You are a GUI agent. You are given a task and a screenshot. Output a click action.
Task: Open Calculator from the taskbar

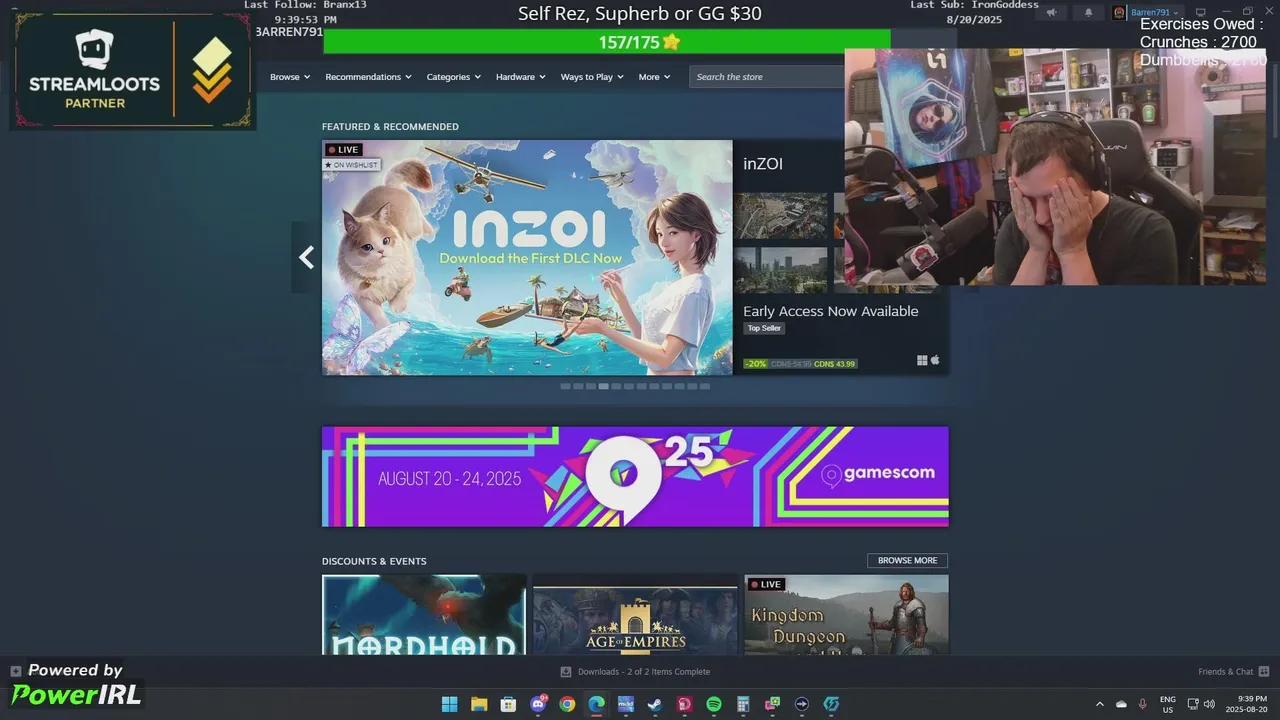743,704
